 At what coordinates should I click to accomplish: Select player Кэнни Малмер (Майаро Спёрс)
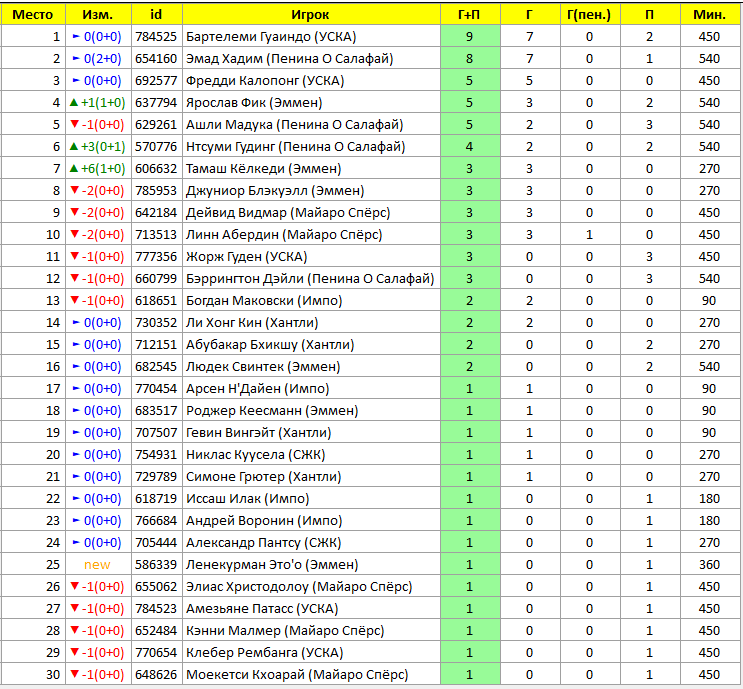285,631
